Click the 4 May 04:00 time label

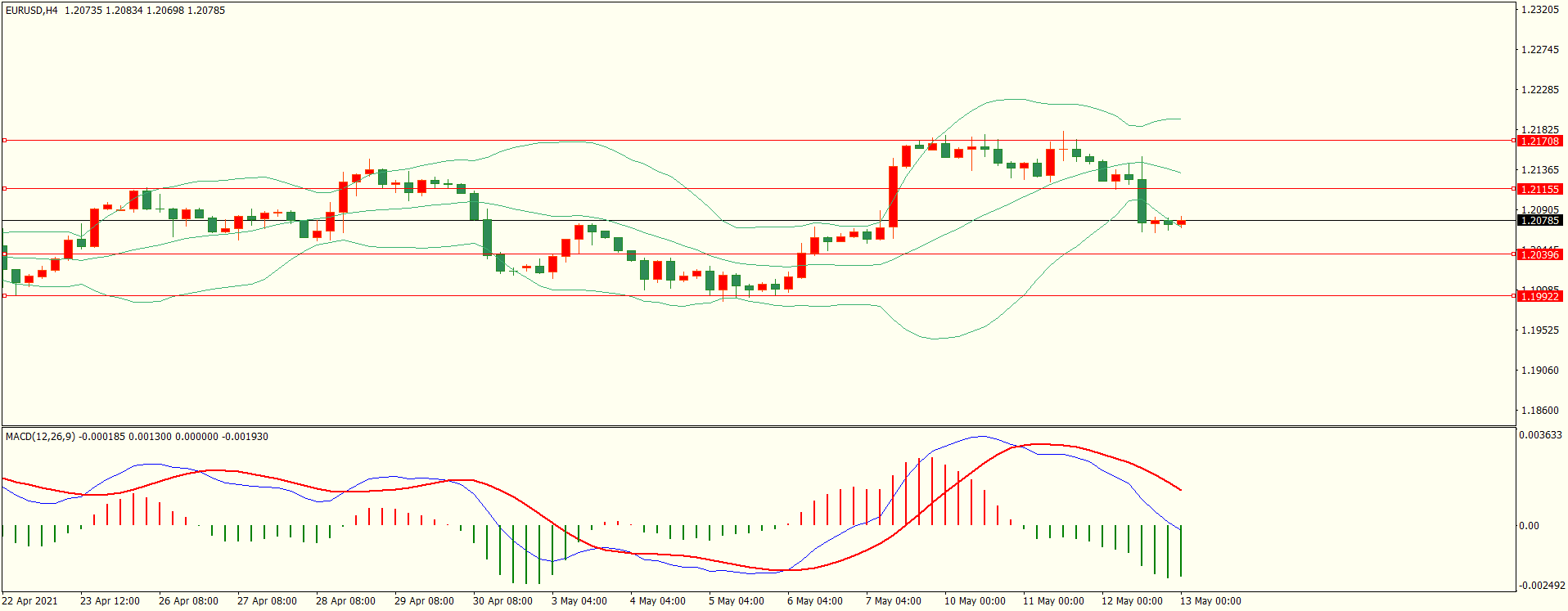tap(658, 601)
